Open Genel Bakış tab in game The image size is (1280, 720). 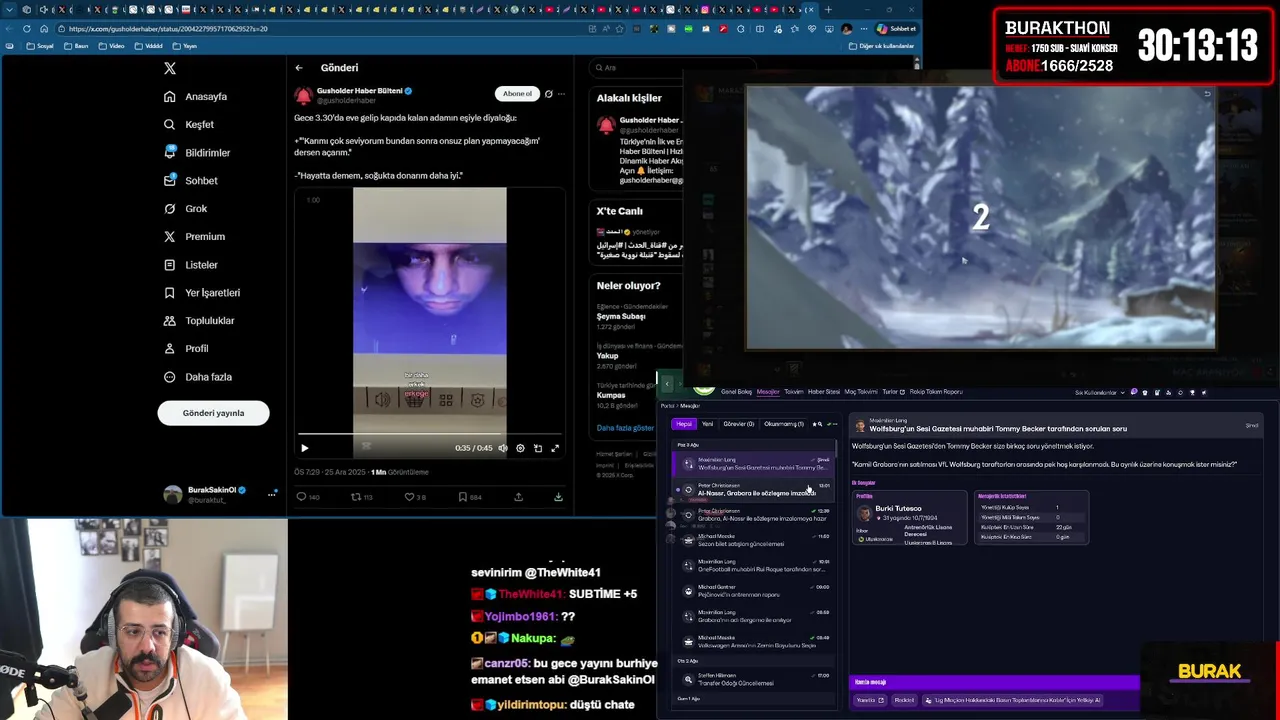736,392
